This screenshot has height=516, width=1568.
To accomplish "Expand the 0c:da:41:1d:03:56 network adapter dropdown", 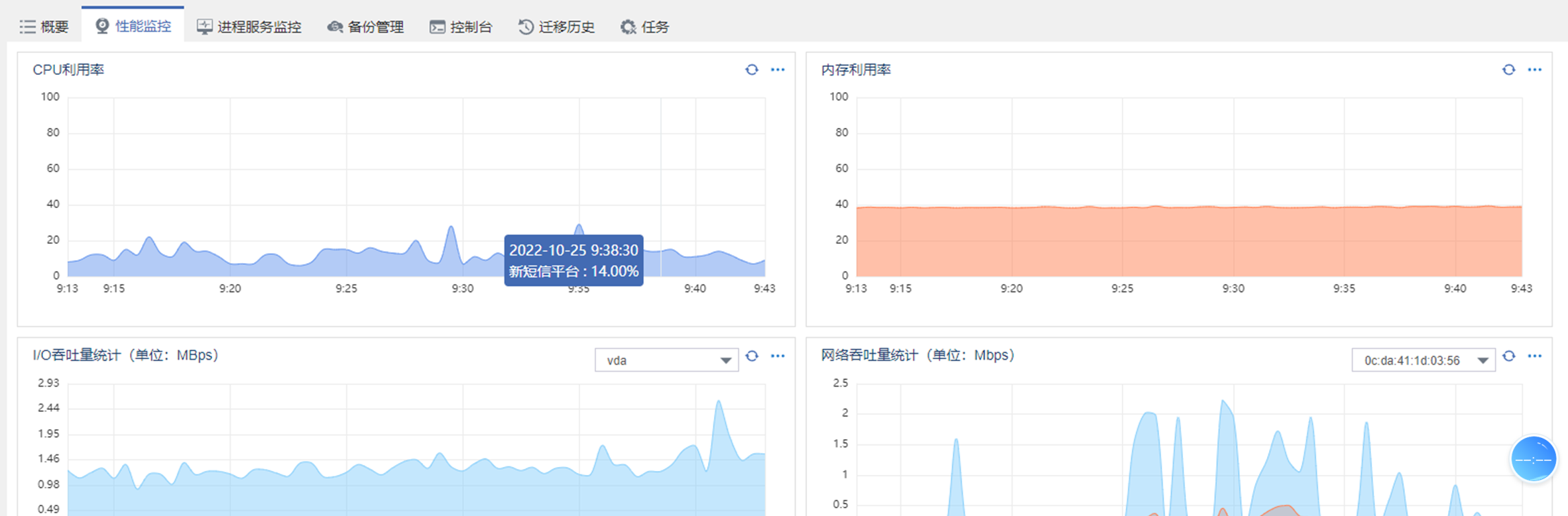I will (x=1423, y=360).
